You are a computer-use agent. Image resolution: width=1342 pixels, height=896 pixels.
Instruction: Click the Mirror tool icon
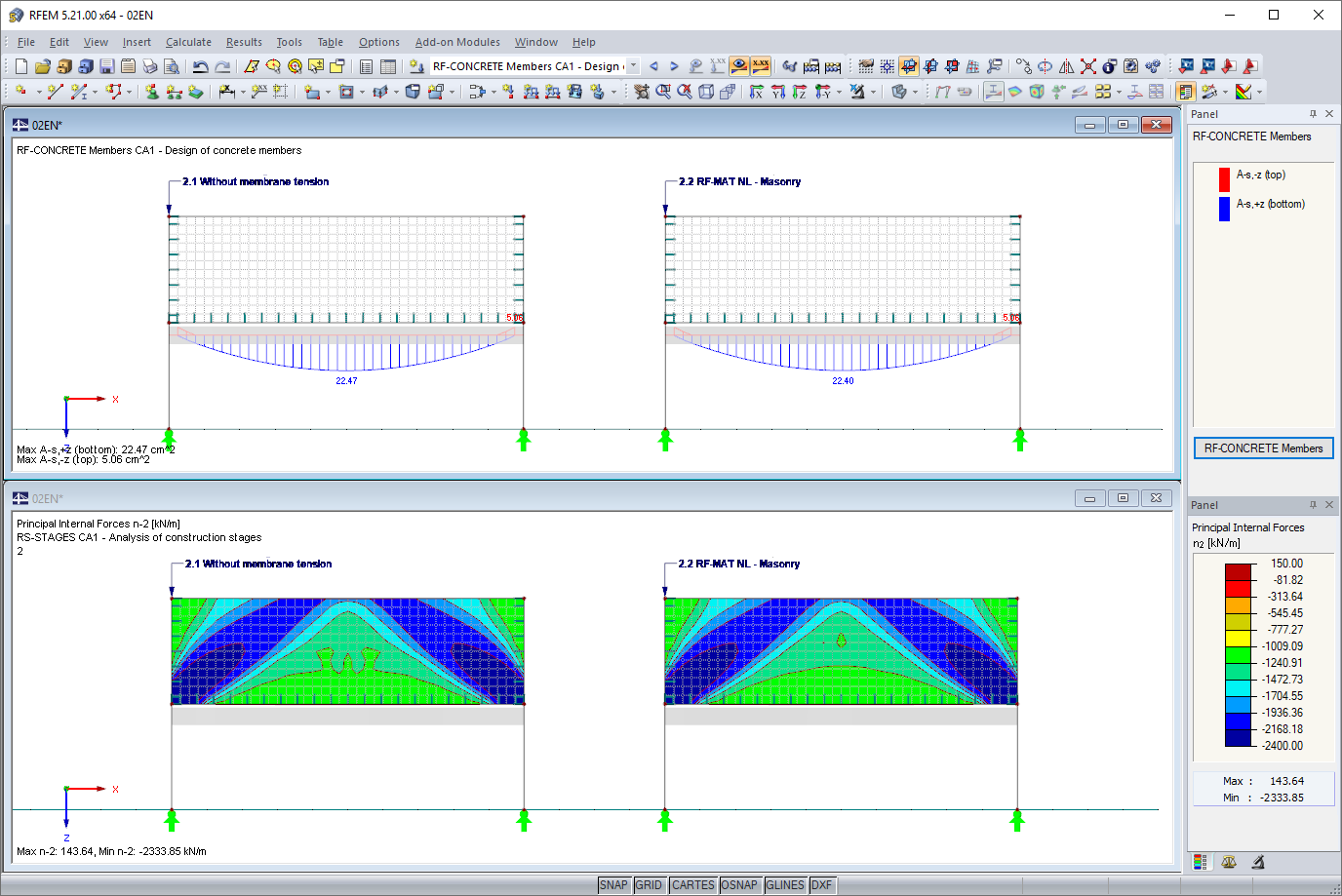click(x=1066, y=66)
